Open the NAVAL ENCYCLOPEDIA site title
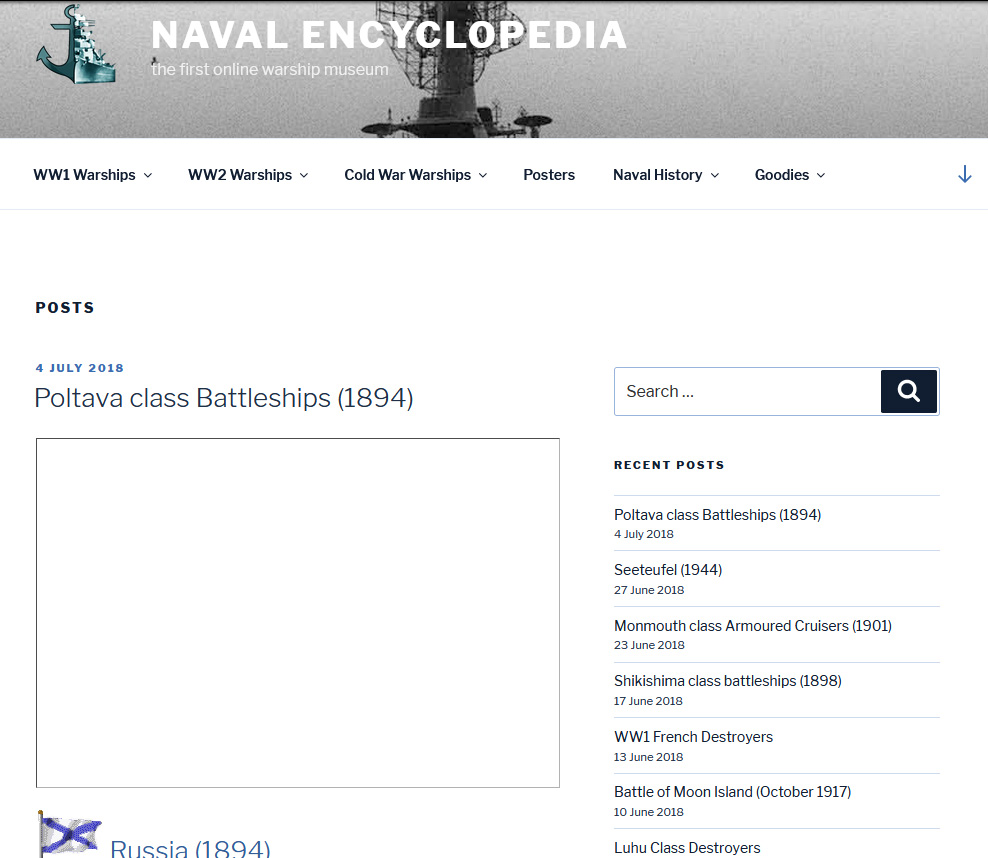This screenshot has height=858, width=988. click(x=389, y=35)
